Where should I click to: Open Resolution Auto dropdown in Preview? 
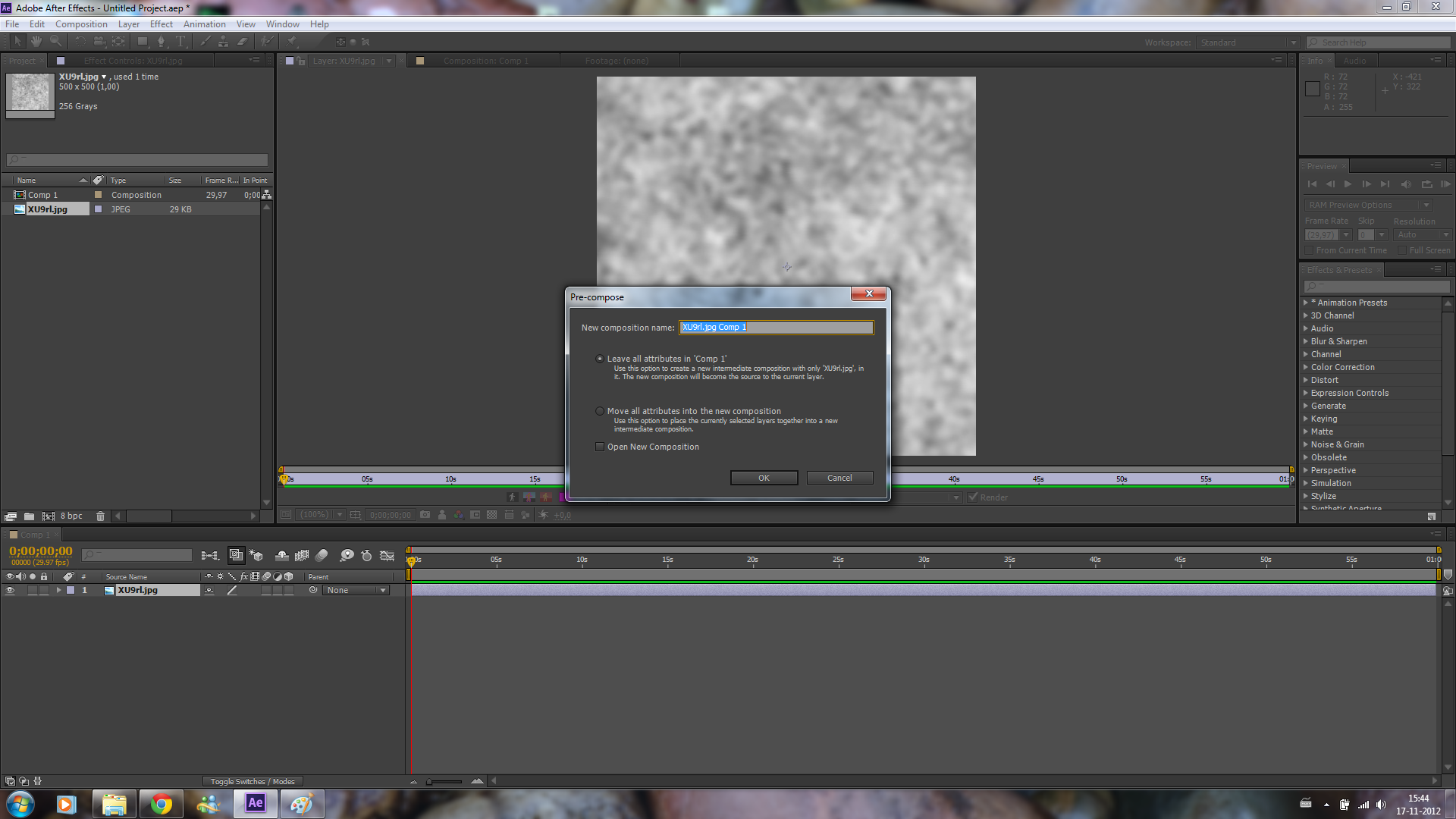tap(1423, 235)
